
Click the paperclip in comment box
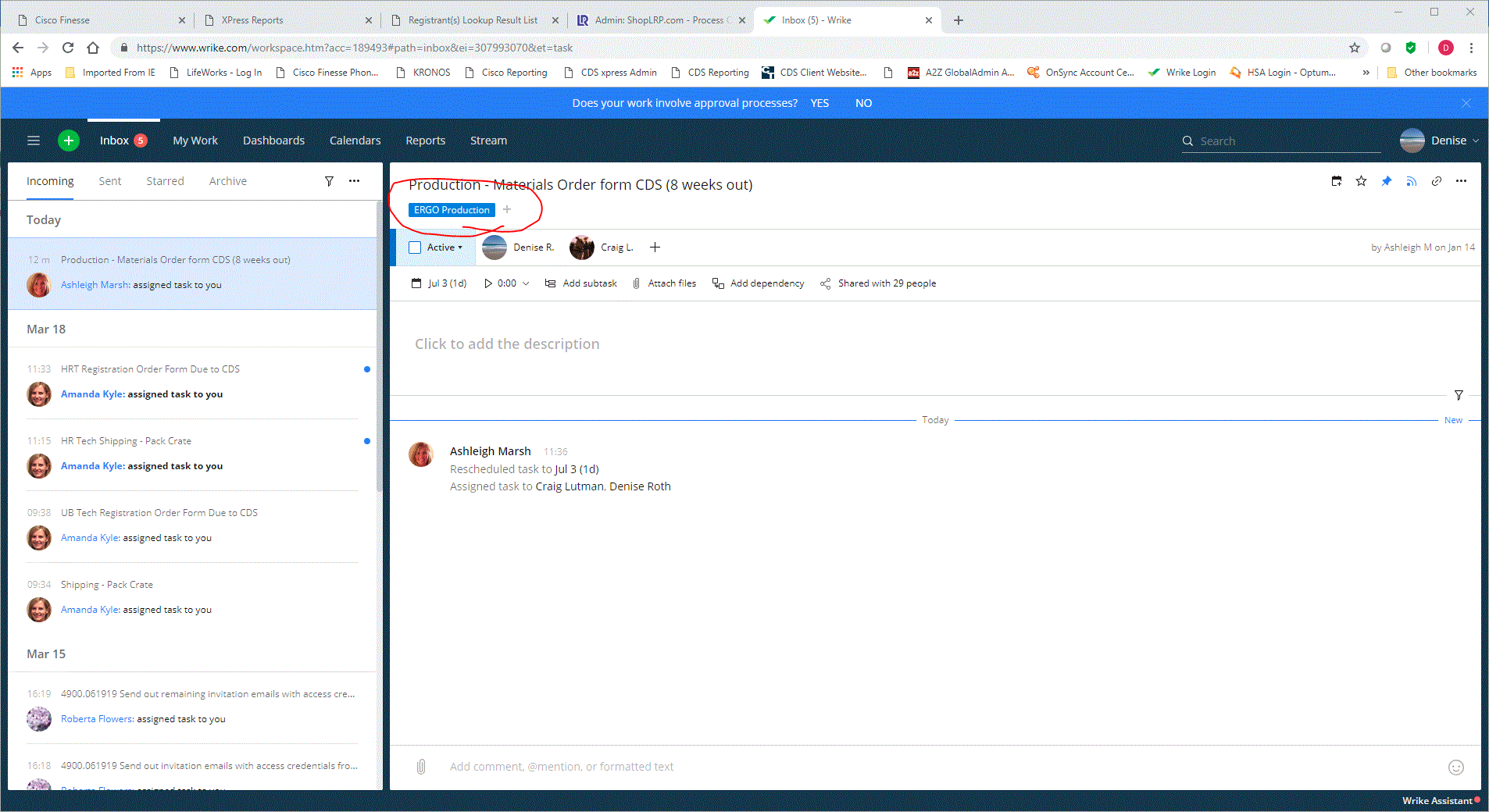coord(421,767)
